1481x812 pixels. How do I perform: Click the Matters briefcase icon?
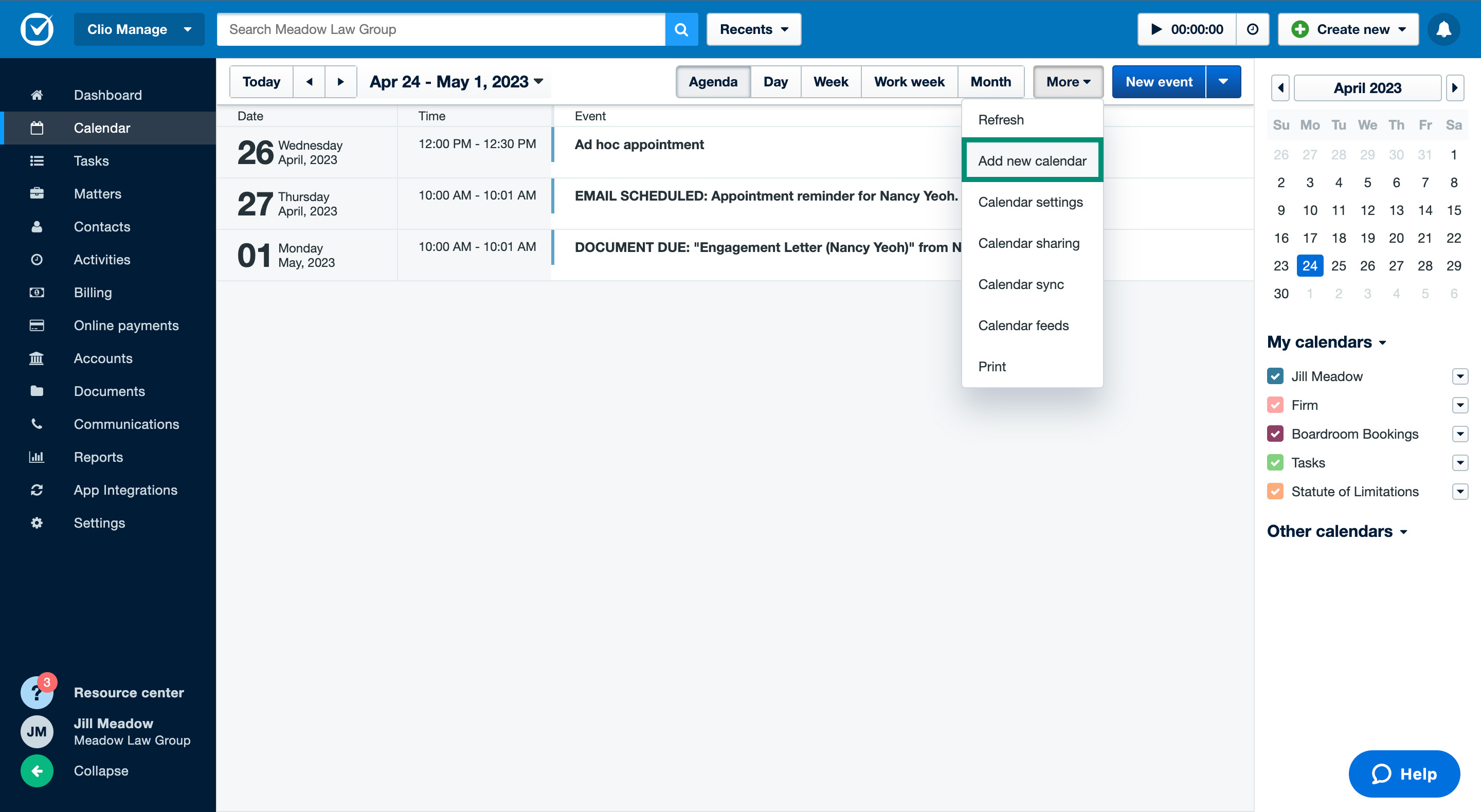(37, 193)
